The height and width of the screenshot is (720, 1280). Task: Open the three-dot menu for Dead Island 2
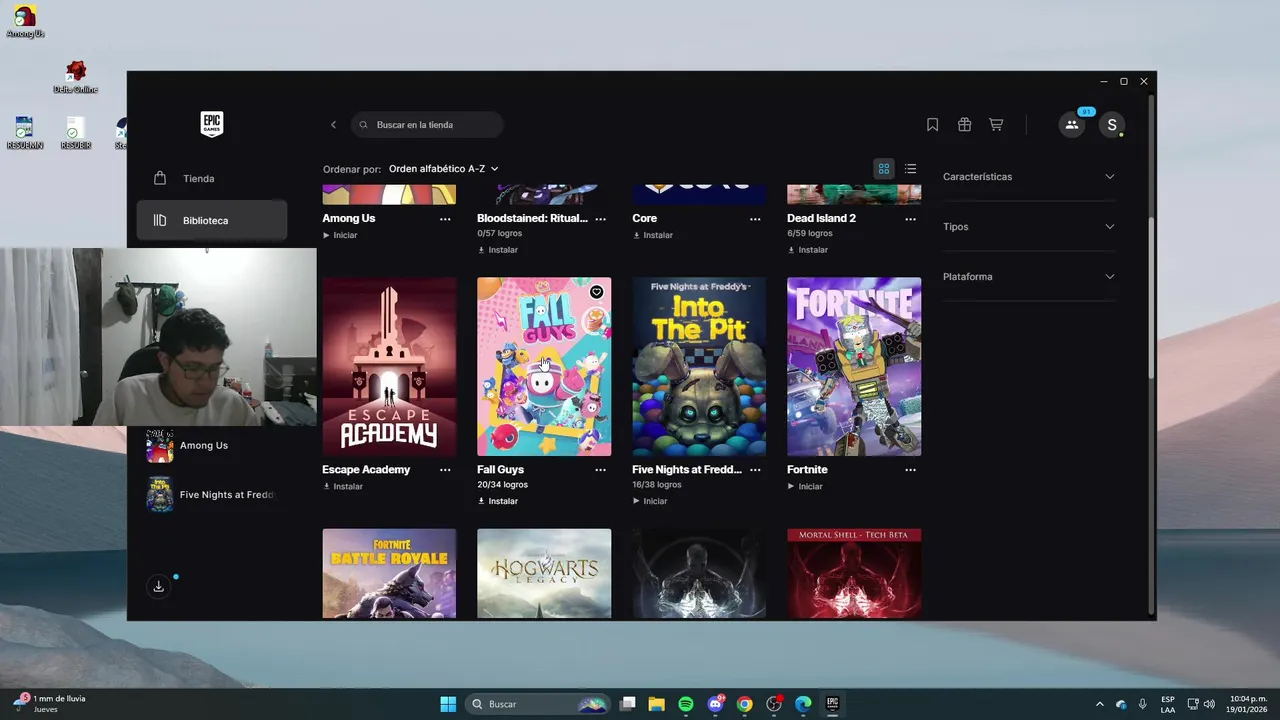click(910, 218)
